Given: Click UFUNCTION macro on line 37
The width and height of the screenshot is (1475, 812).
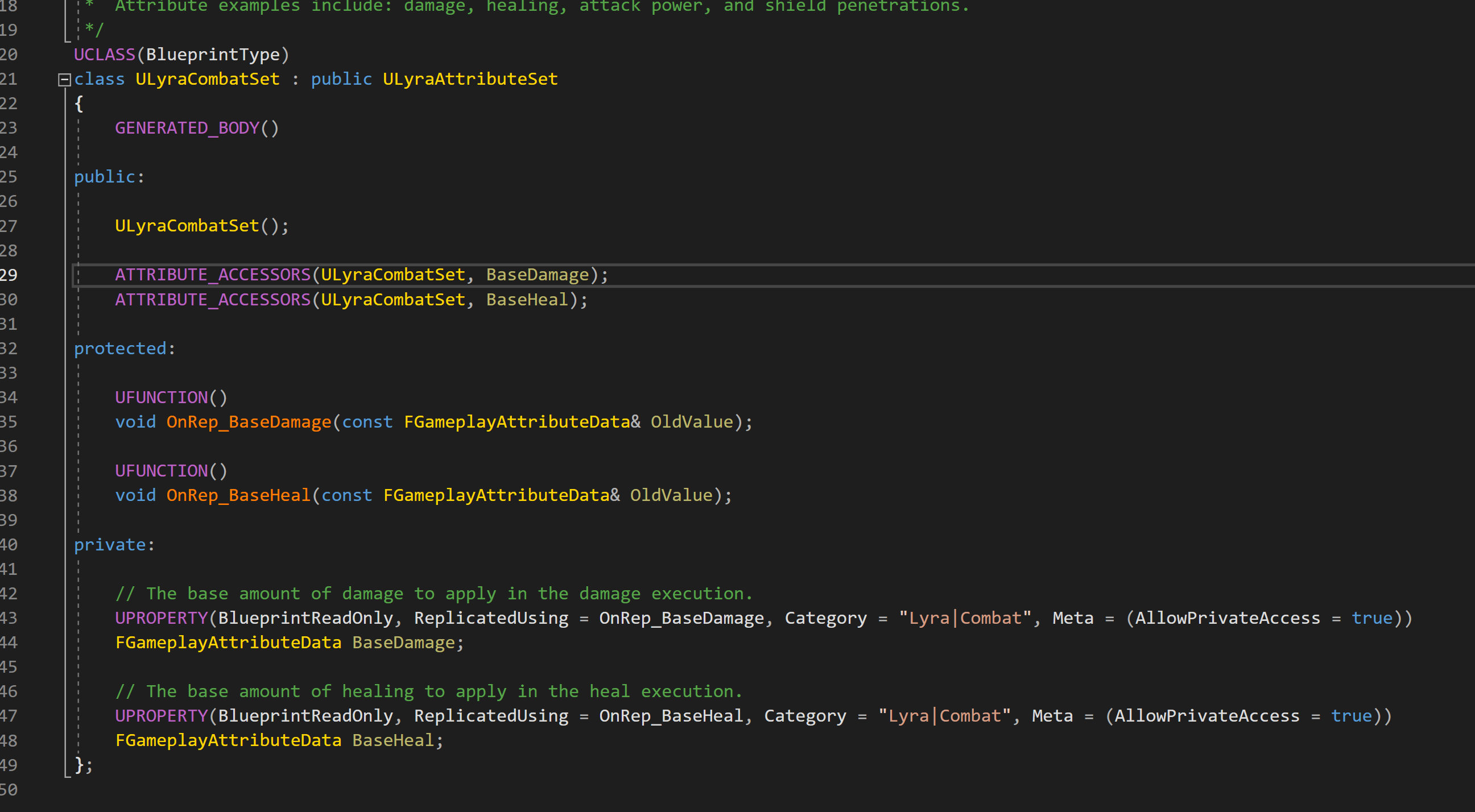Looking at the screenshot, I should click(x=162, y=470).
